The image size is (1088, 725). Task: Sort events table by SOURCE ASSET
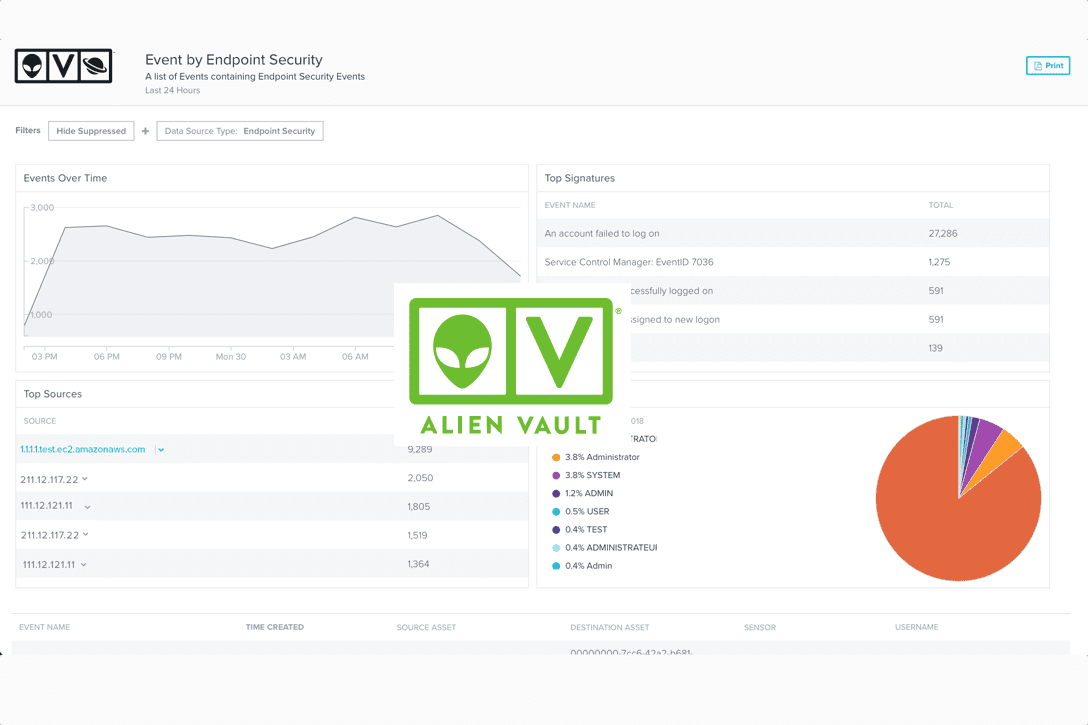[426, 627]
